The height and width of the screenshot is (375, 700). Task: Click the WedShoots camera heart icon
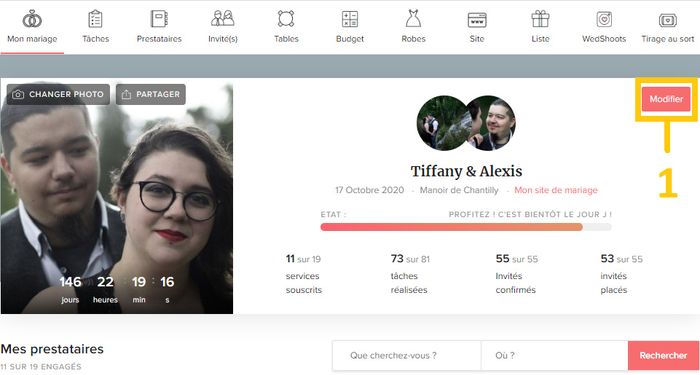pyautogui.click(x=604, y=19)
